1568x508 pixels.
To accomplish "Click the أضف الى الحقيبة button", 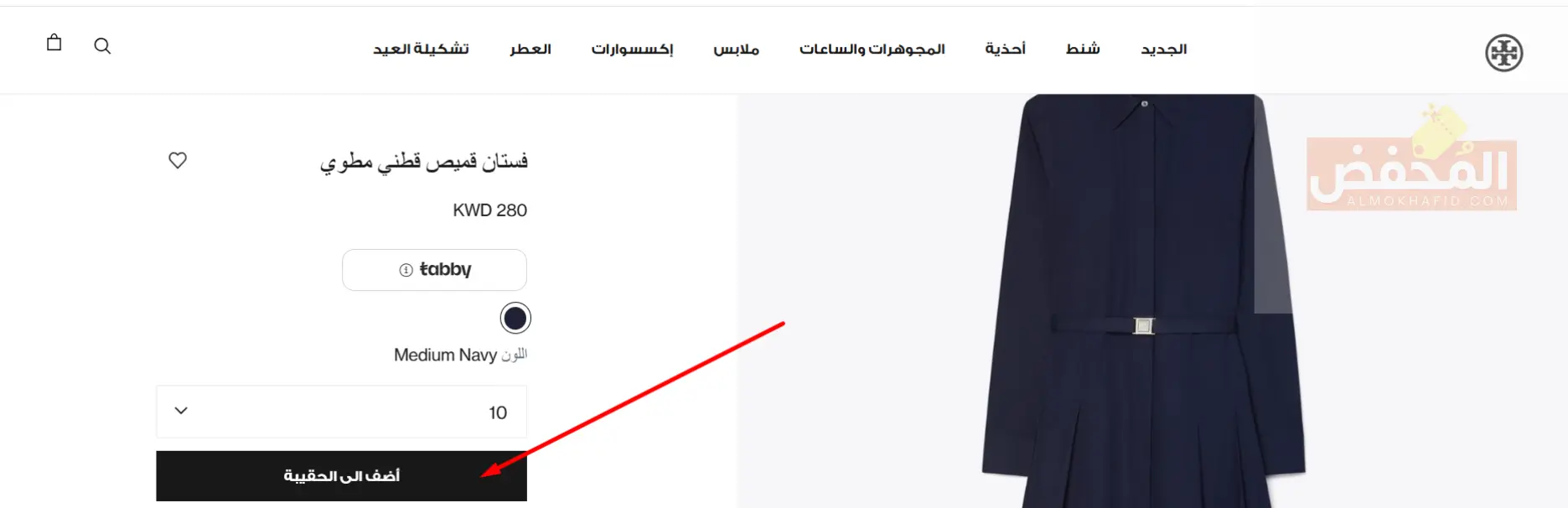I will coord(341,476).
